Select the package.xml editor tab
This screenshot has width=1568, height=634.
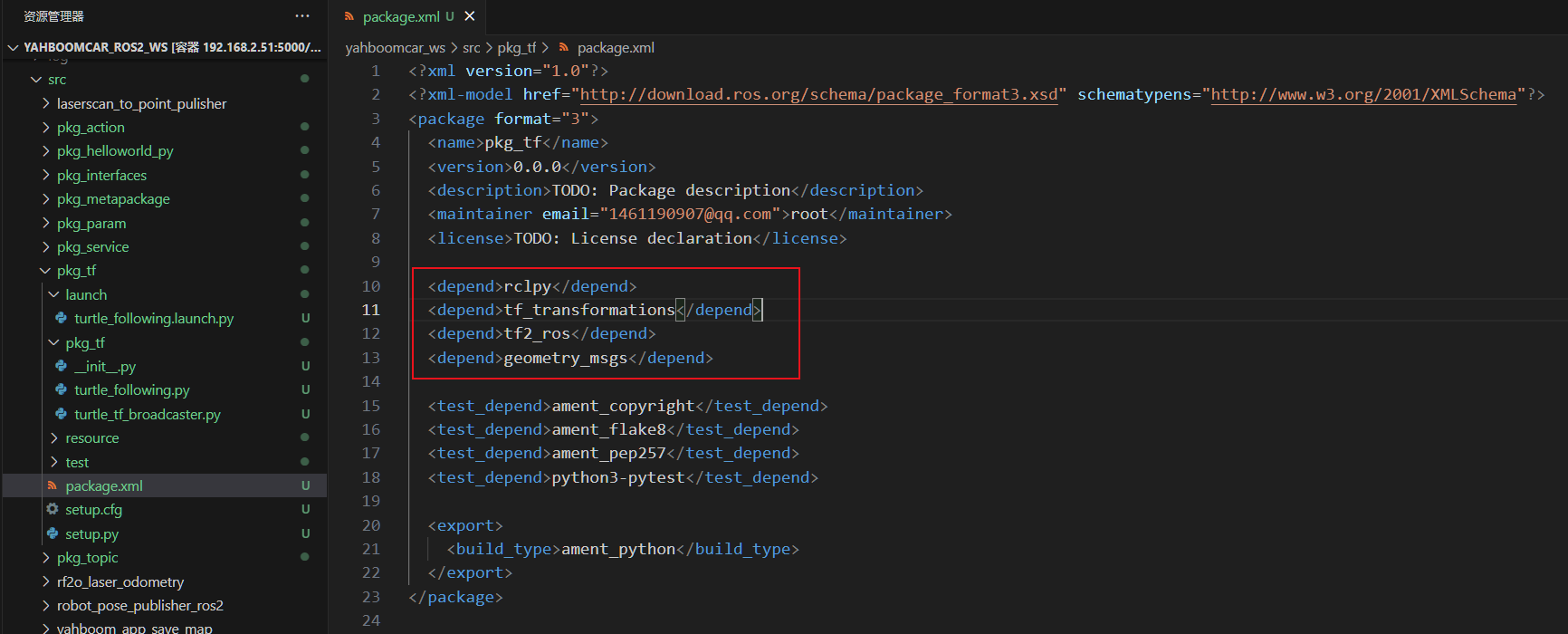(x=400, y=16)
